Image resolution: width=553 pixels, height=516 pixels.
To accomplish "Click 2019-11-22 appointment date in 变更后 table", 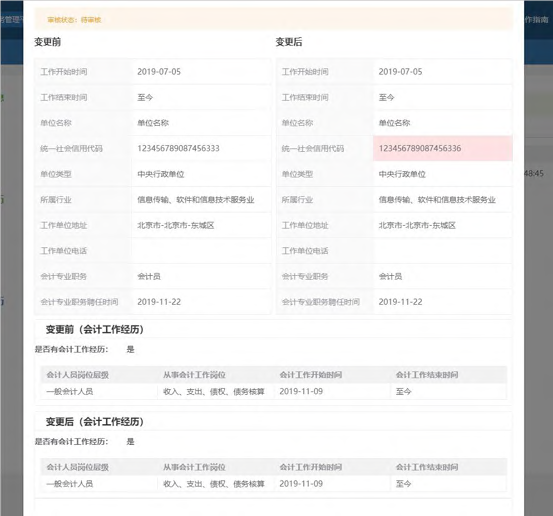I will point(400,302).
